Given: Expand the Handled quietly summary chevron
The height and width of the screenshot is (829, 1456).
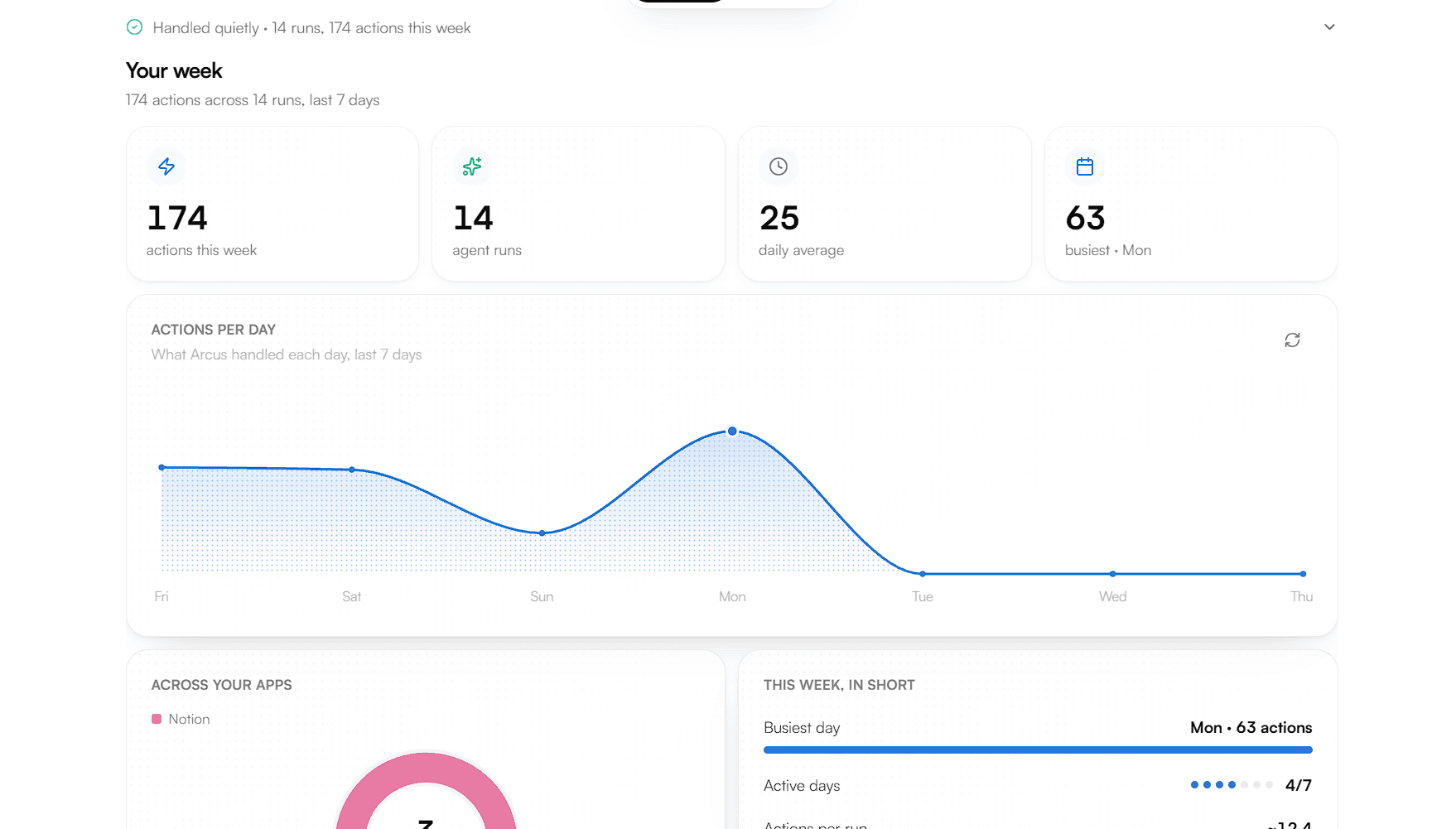Looking at the screenshot, I should [x=1329, y=27].
